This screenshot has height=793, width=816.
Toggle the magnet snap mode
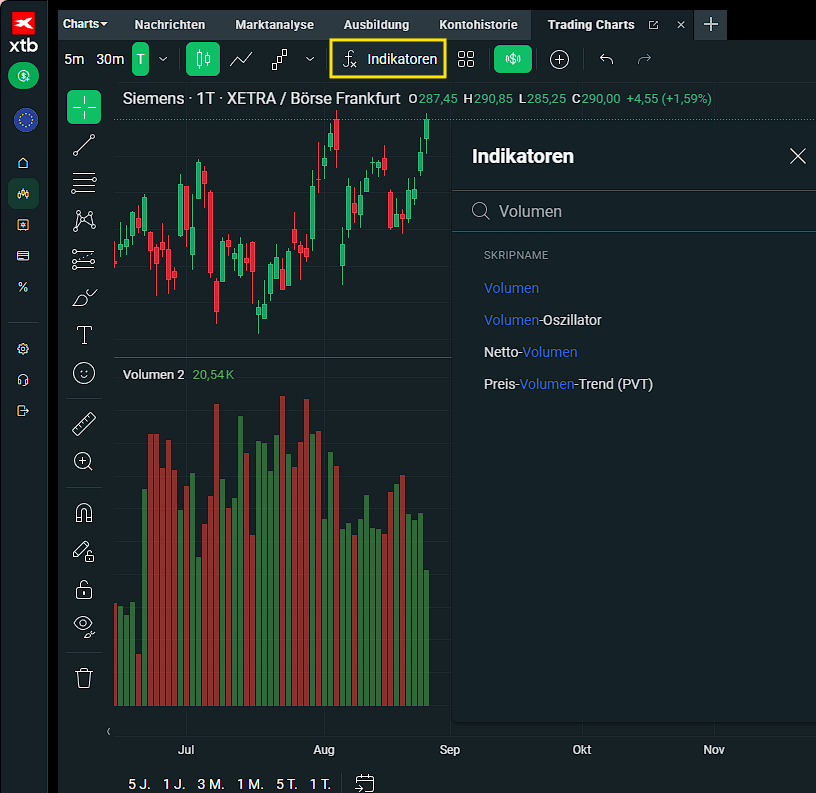(84, 513)
